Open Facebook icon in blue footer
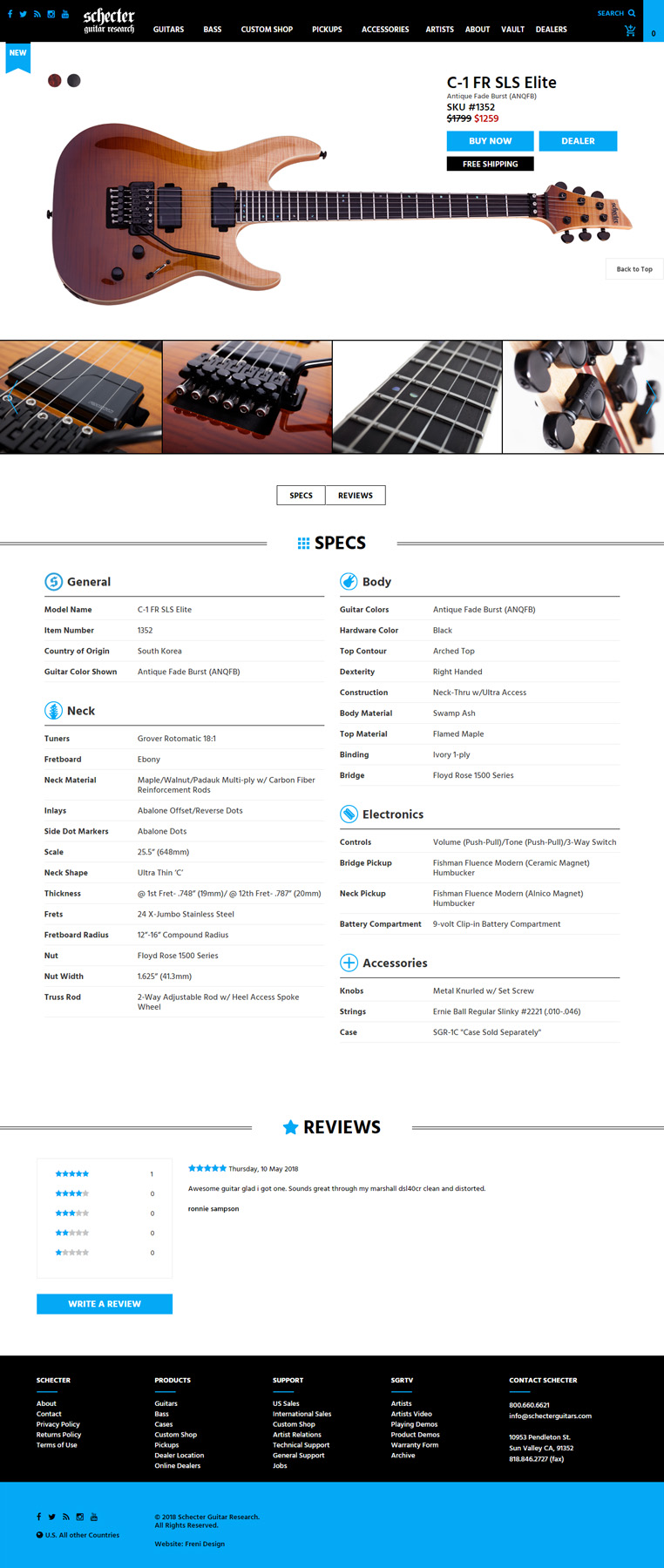Image resolution: width=664 pixels, height=1568 pixels. pyautogui.click(x=38, y=1517)
